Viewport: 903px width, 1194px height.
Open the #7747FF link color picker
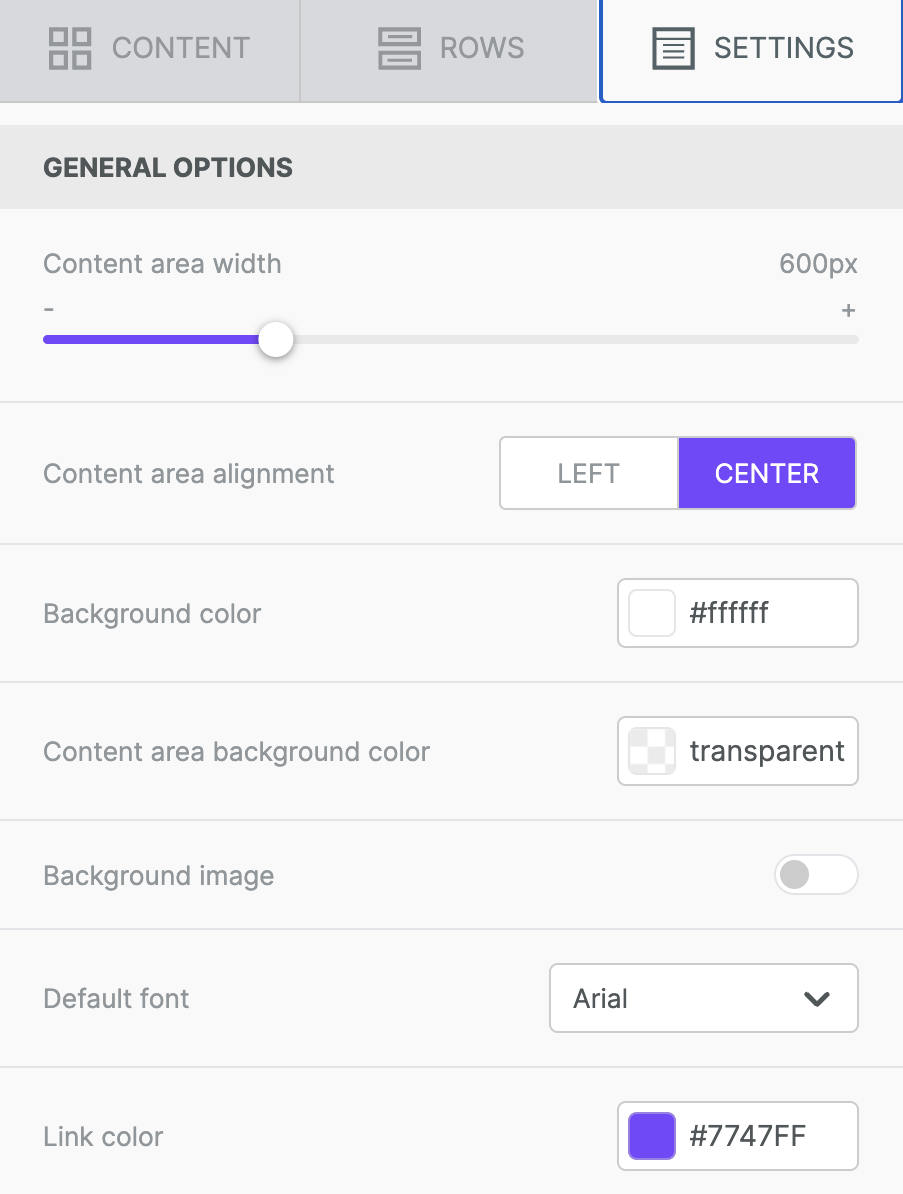click(737, 1136)
